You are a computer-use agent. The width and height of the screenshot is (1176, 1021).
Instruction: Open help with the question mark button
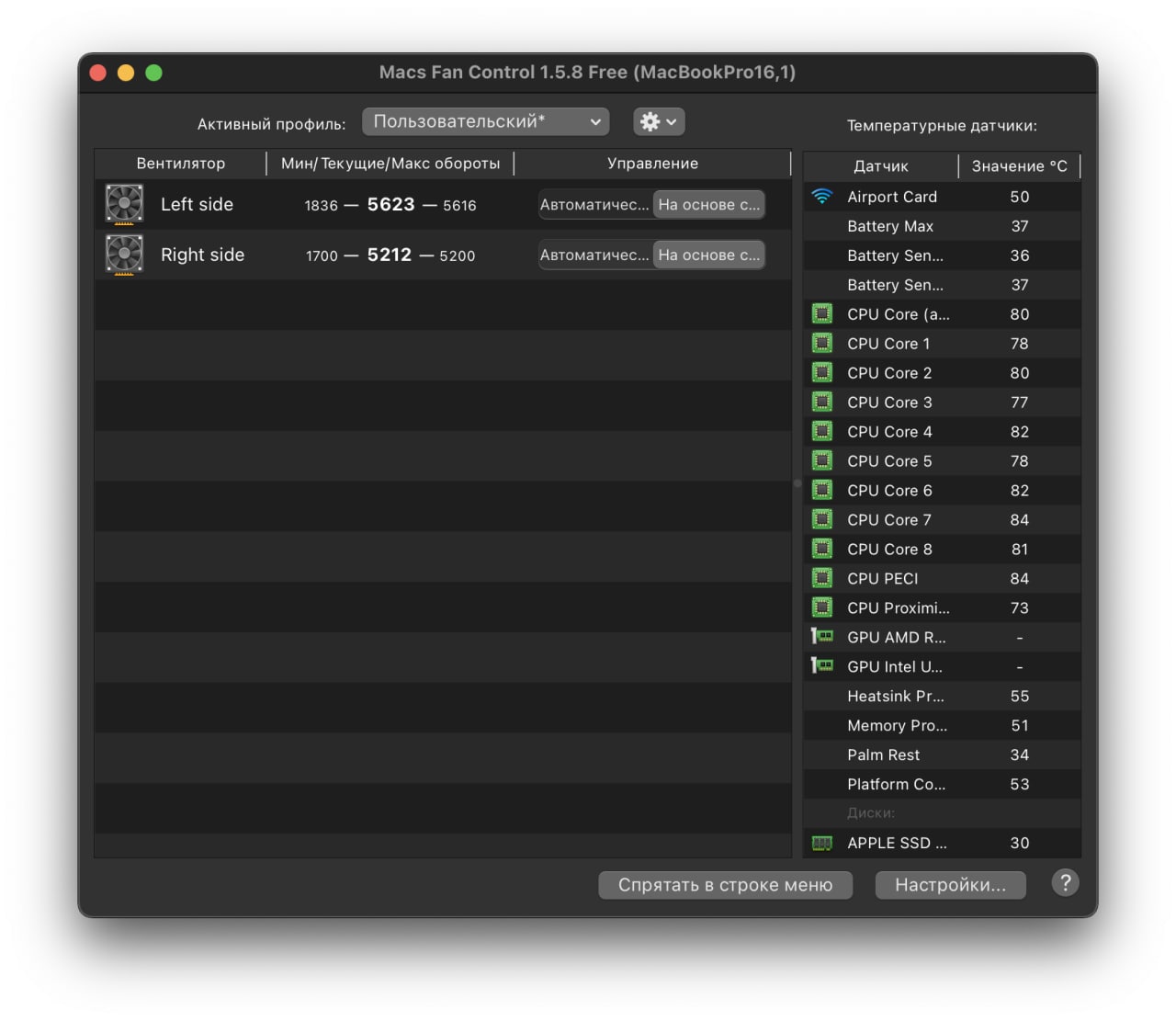1065,883
